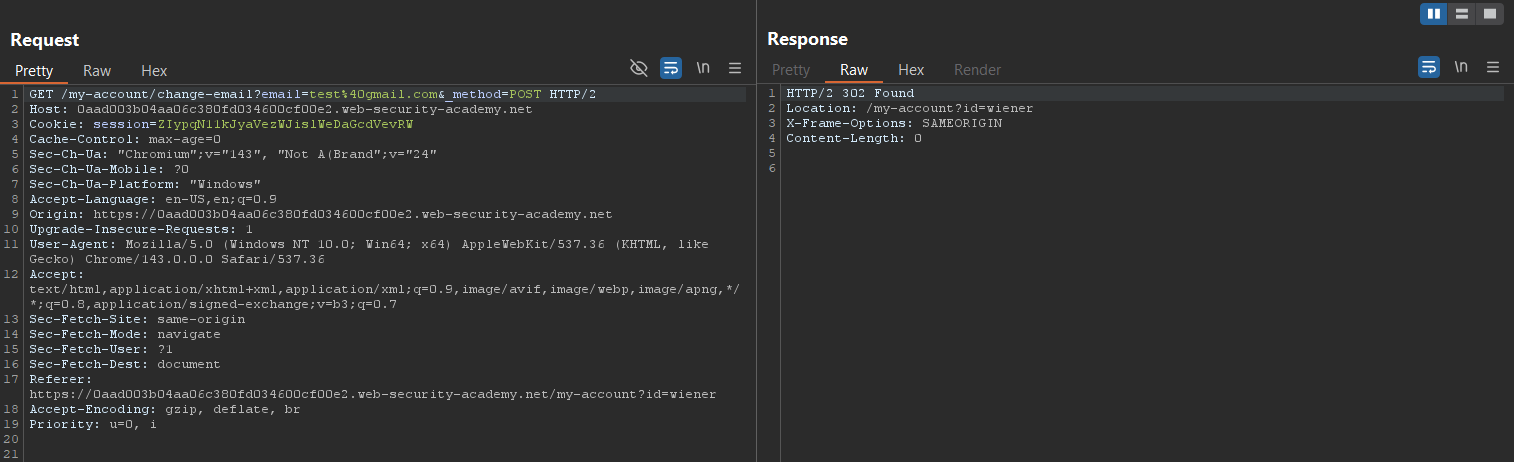
Task: Open the Request Pretty tab
Action: 34,71
